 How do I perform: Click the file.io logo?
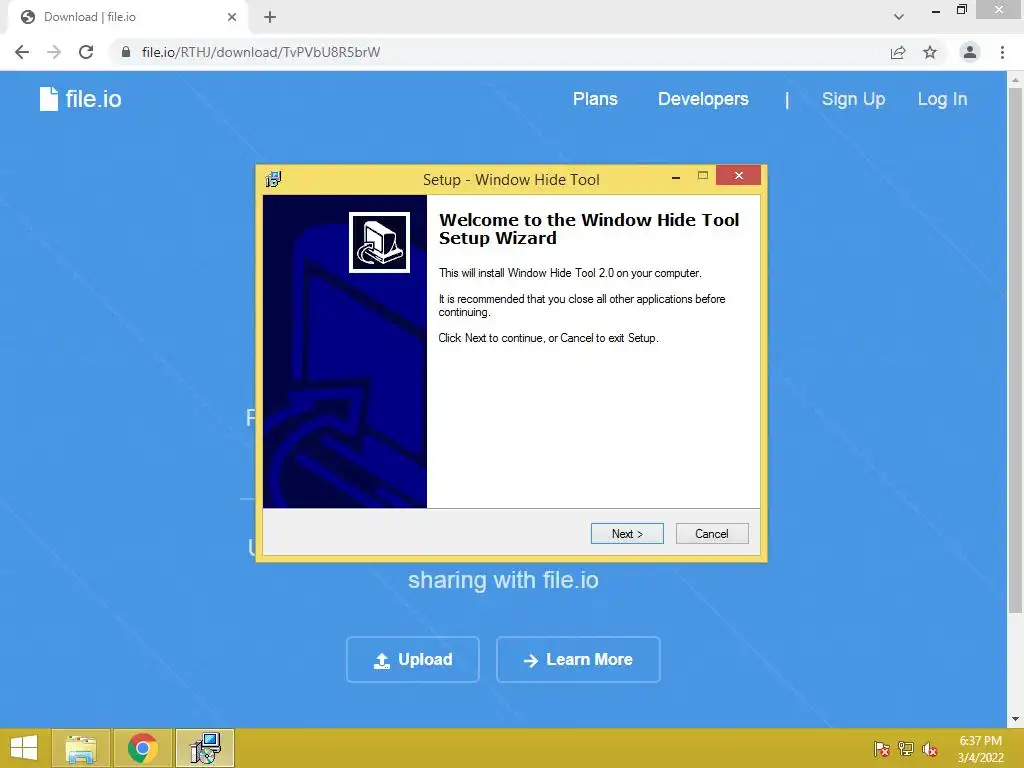[x=80, y=99]
